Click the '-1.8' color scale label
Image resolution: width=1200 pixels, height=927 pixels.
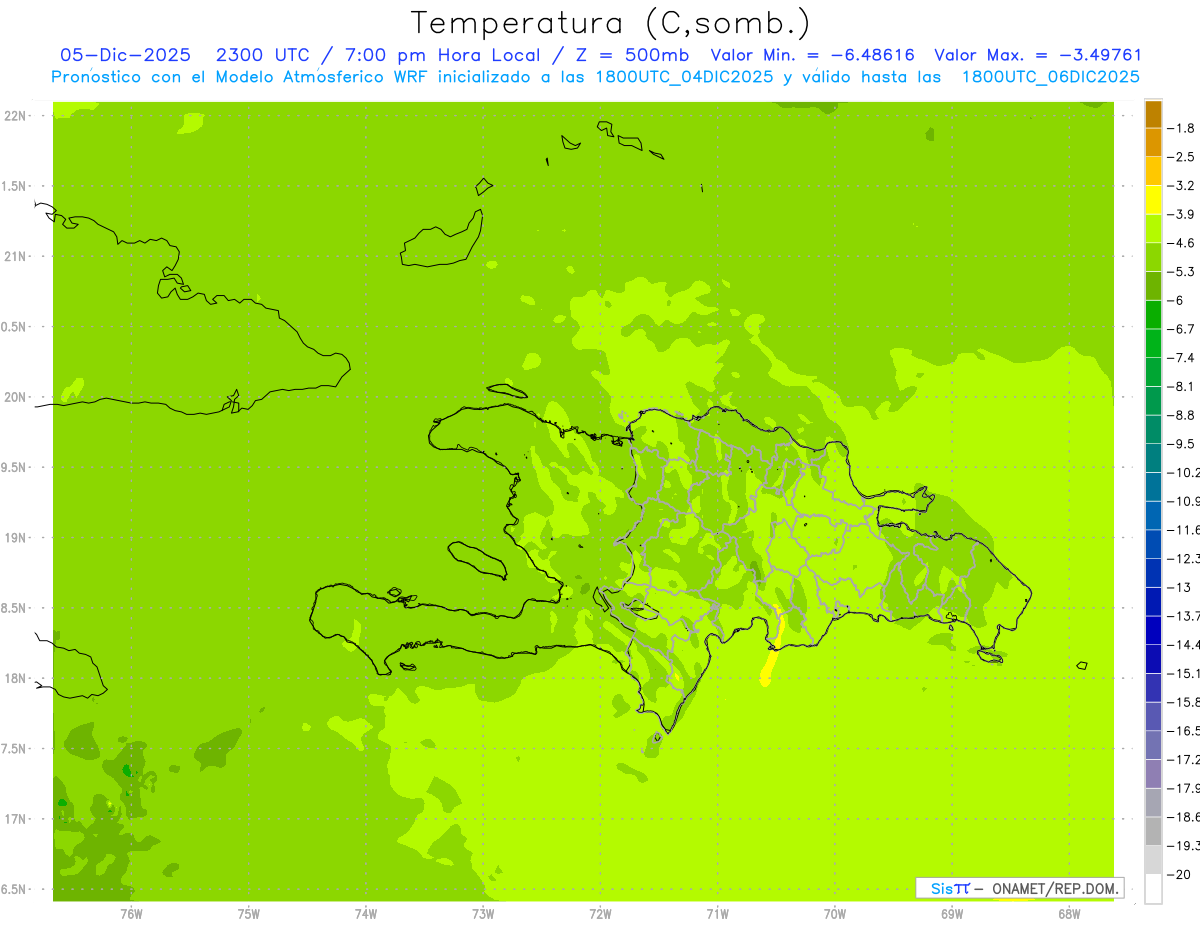1182,128
